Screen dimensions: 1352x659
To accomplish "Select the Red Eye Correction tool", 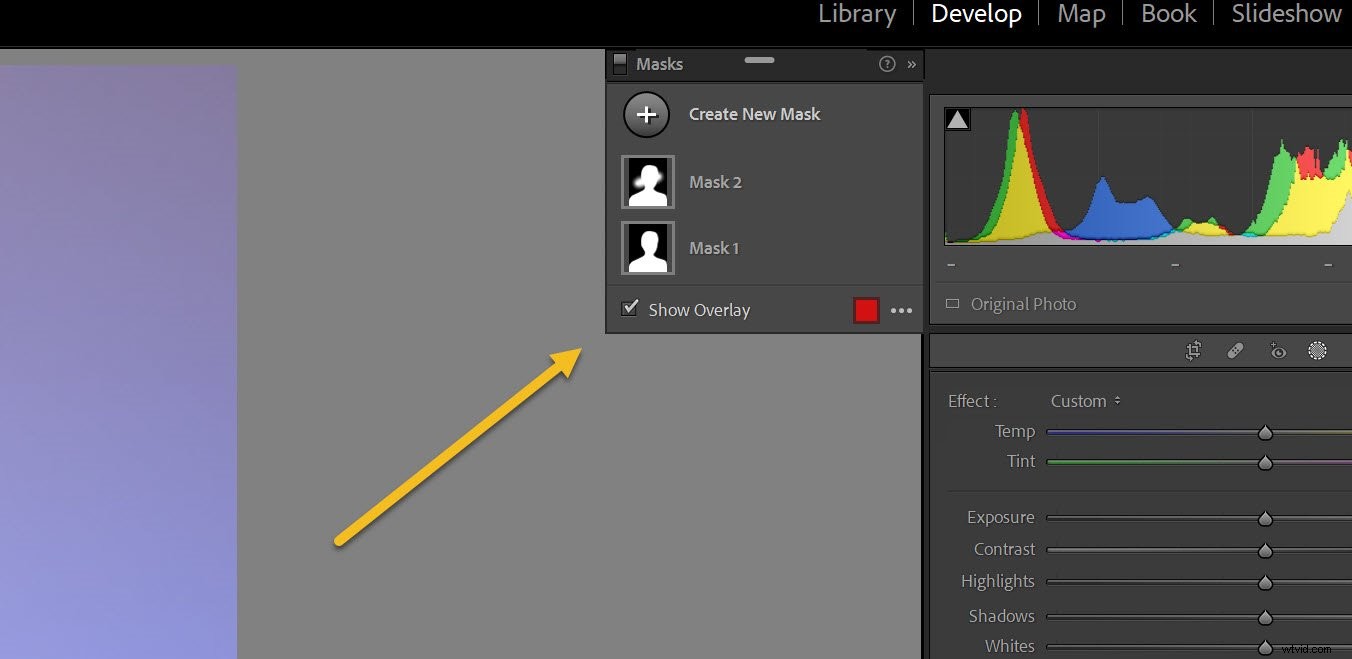I will point(1277,350).
